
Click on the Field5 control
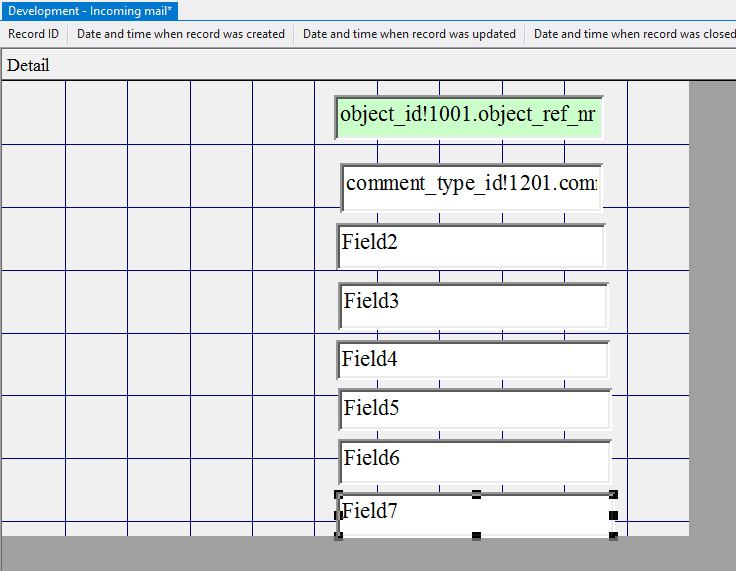coord(474,409)
